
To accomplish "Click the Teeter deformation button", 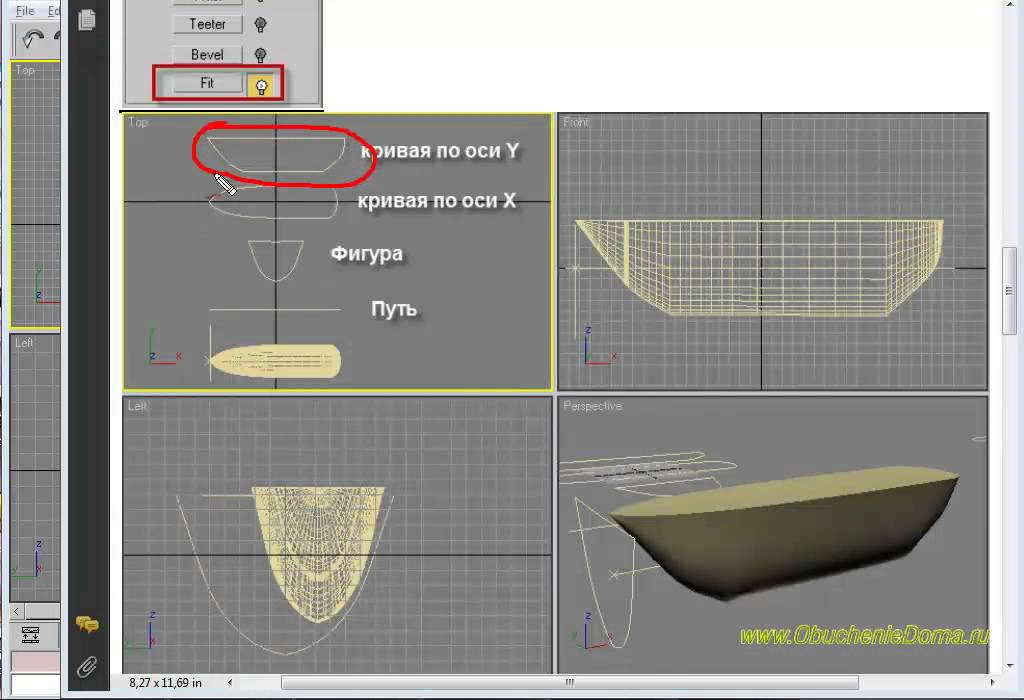I will 207,24.
